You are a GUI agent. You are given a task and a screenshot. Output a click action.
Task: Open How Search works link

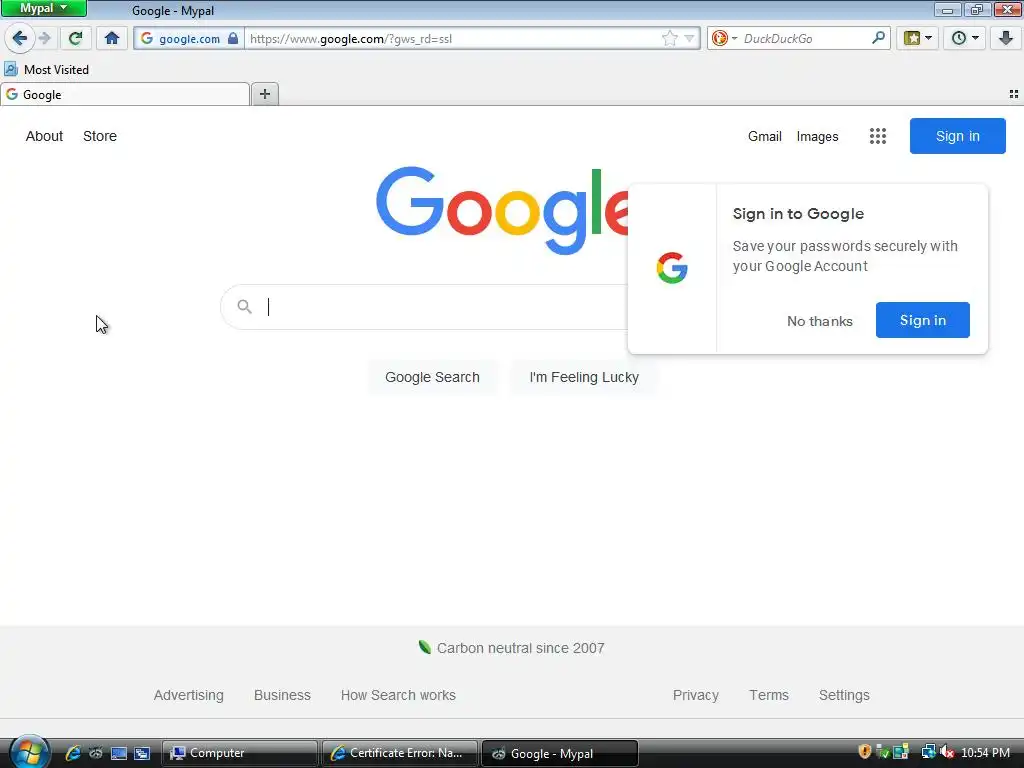point(398,696)
